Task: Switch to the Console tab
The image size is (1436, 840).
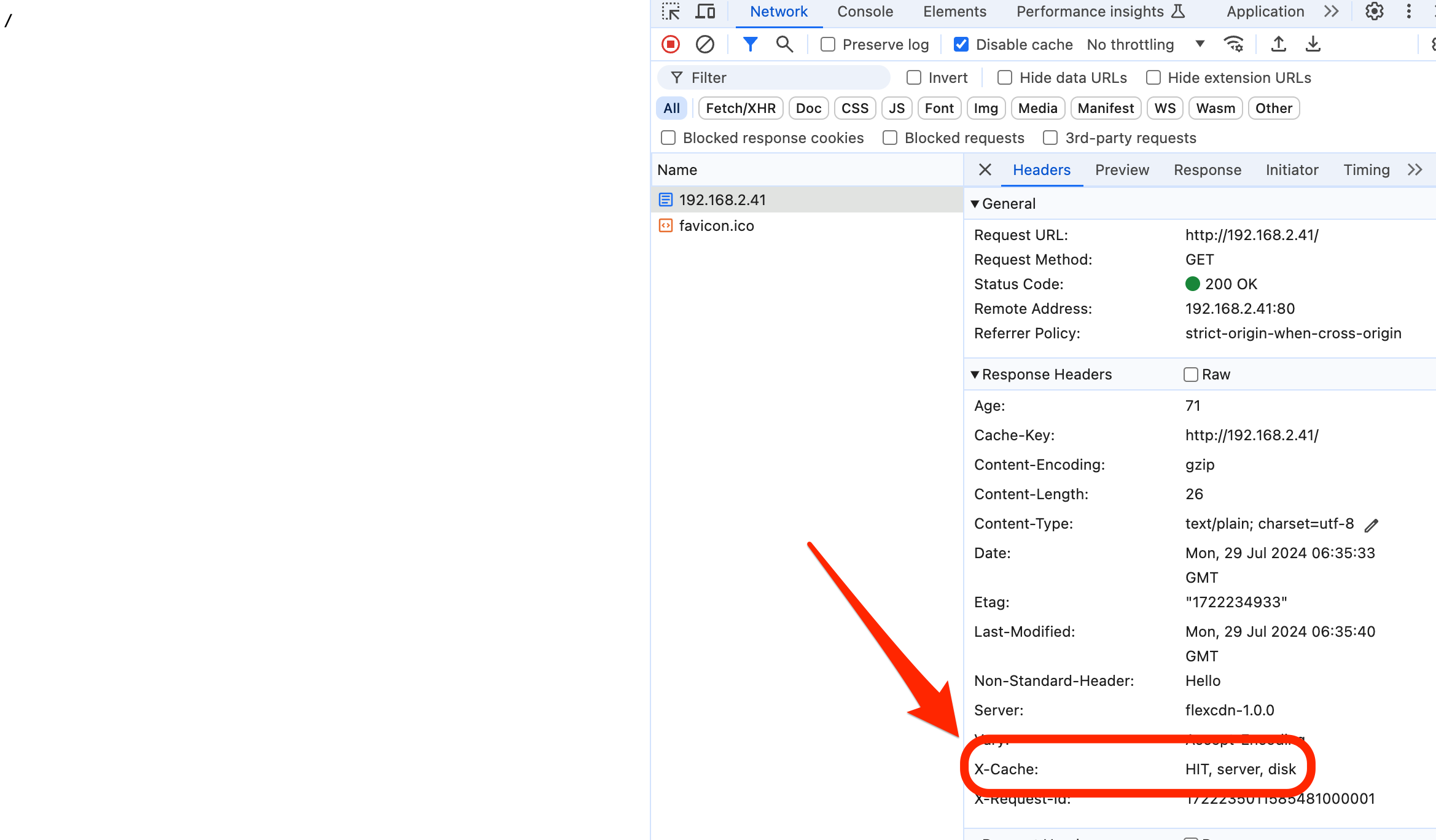Action: [x=865, y=12]
